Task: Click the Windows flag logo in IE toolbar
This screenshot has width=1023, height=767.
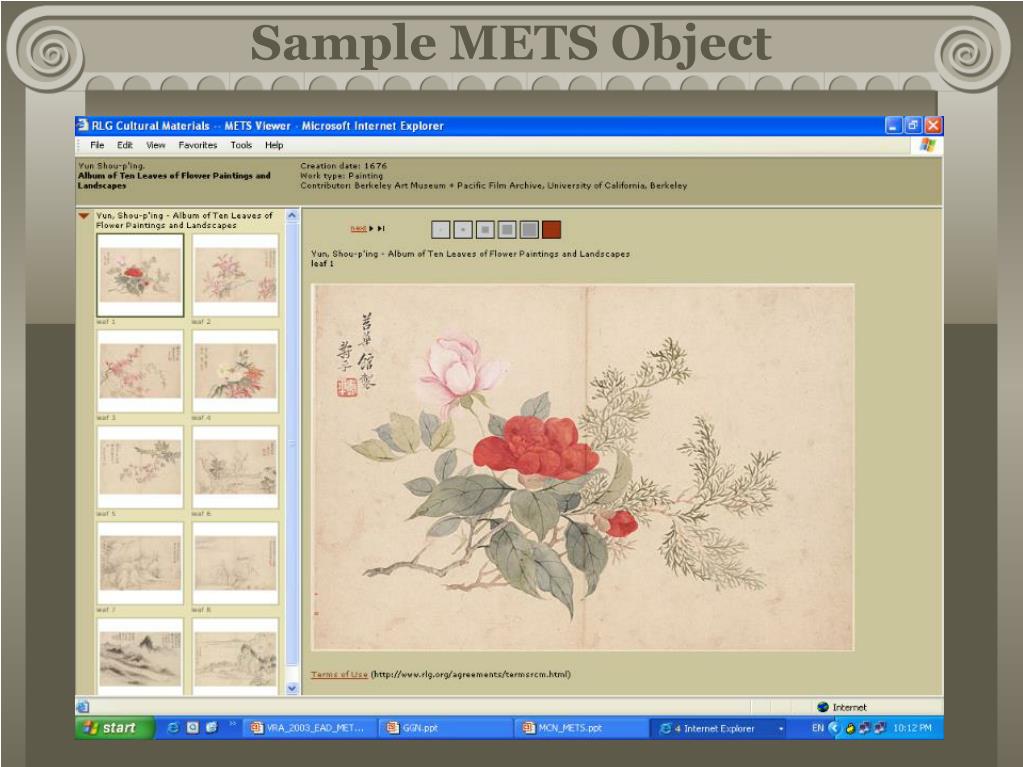Action: (927, 145)
